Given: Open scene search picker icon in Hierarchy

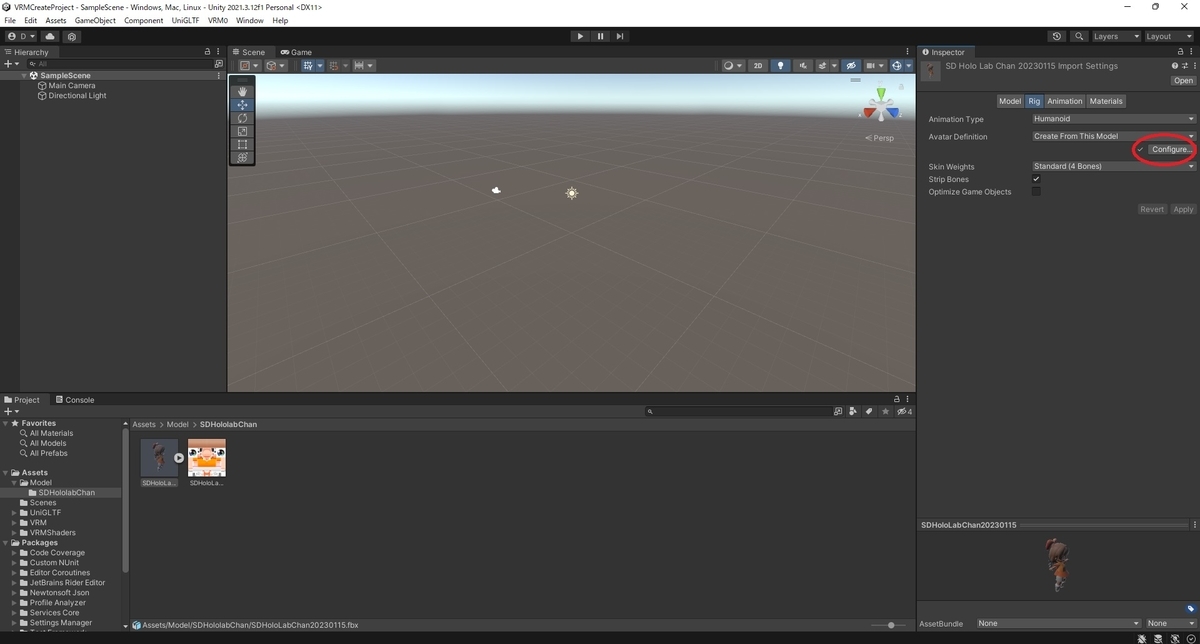Looking at the screenshot, I should click(x=219, y=63).
